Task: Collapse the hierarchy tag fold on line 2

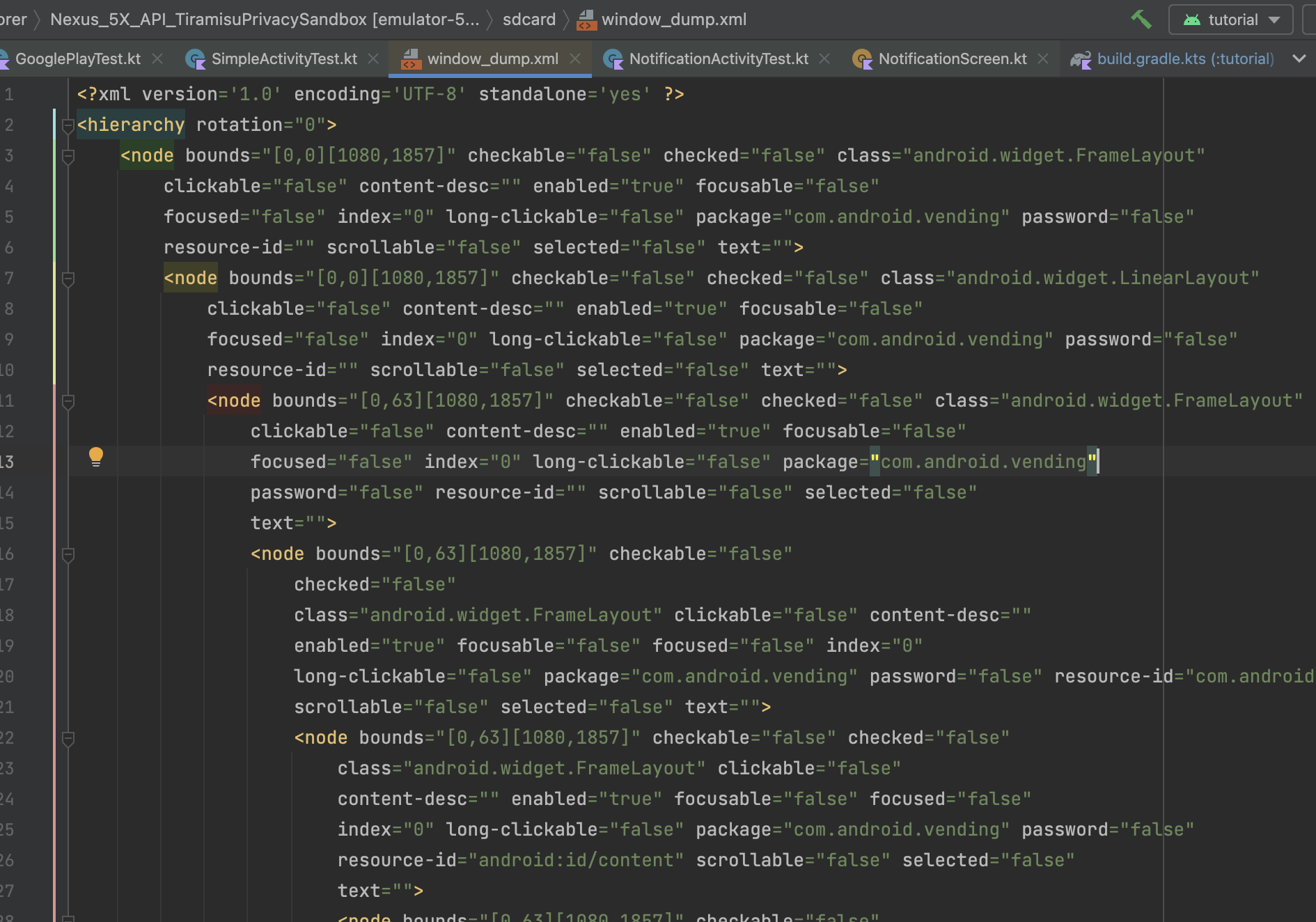Action: point(68,125)
